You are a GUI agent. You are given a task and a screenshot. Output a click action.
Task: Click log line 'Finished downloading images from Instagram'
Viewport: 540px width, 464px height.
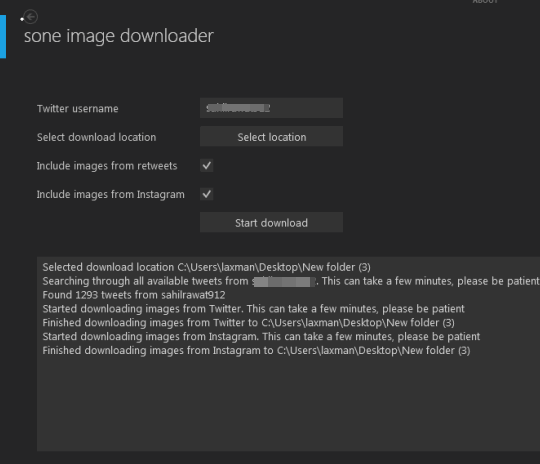[257, 351]
